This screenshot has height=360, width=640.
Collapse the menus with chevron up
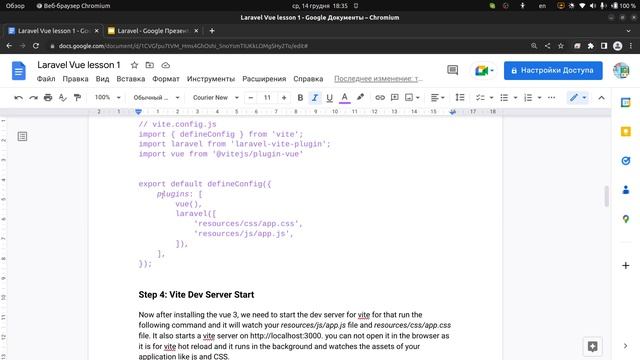pos(601,98)
